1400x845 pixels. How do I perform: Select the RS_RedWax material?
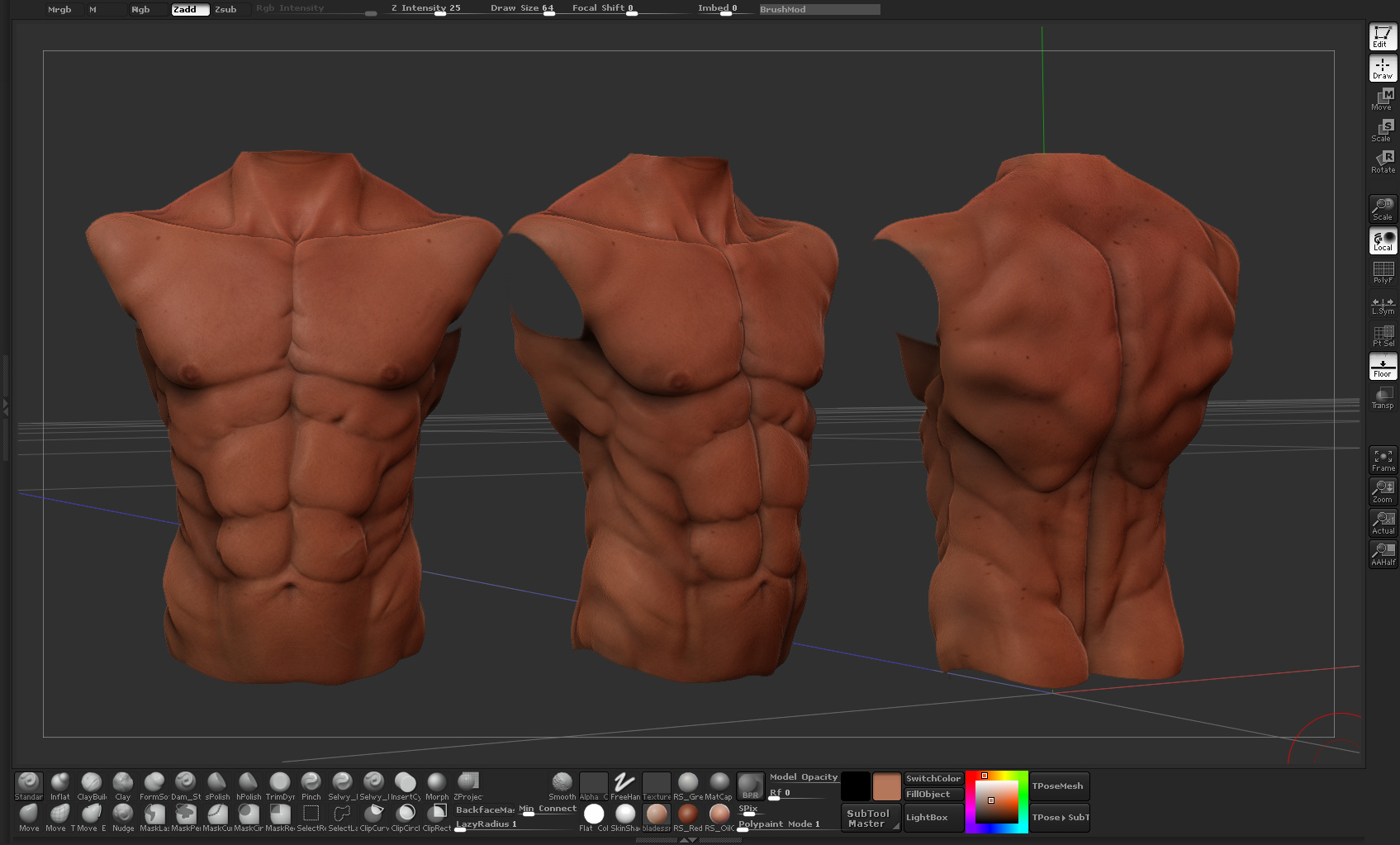pyautogui.click(x=688, y=817)
